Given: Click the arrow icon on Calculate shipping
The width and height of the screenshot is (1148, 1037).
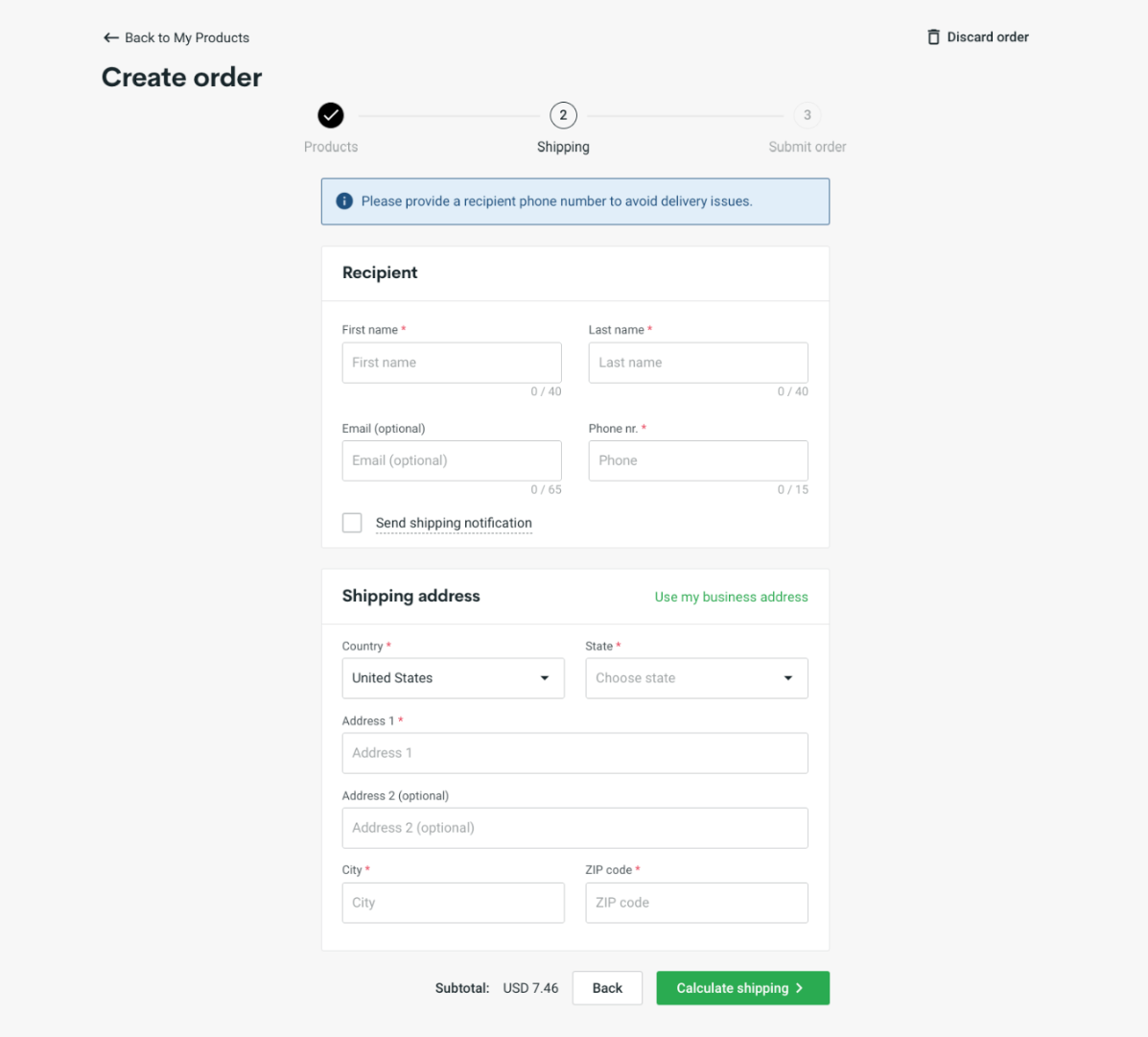Looking at the screenshot, I should click(800, 988).
